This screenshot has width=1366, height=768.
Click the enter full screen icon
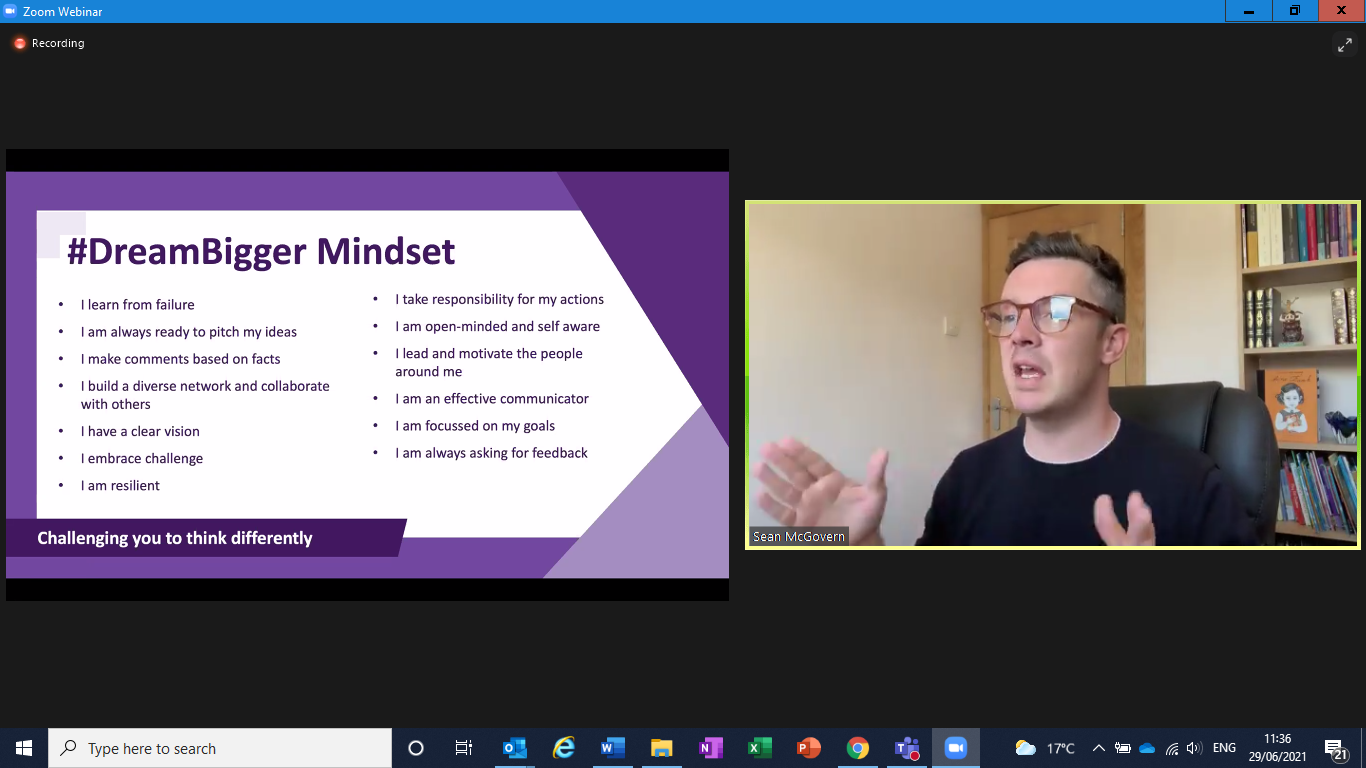(x=1344, y=45)
